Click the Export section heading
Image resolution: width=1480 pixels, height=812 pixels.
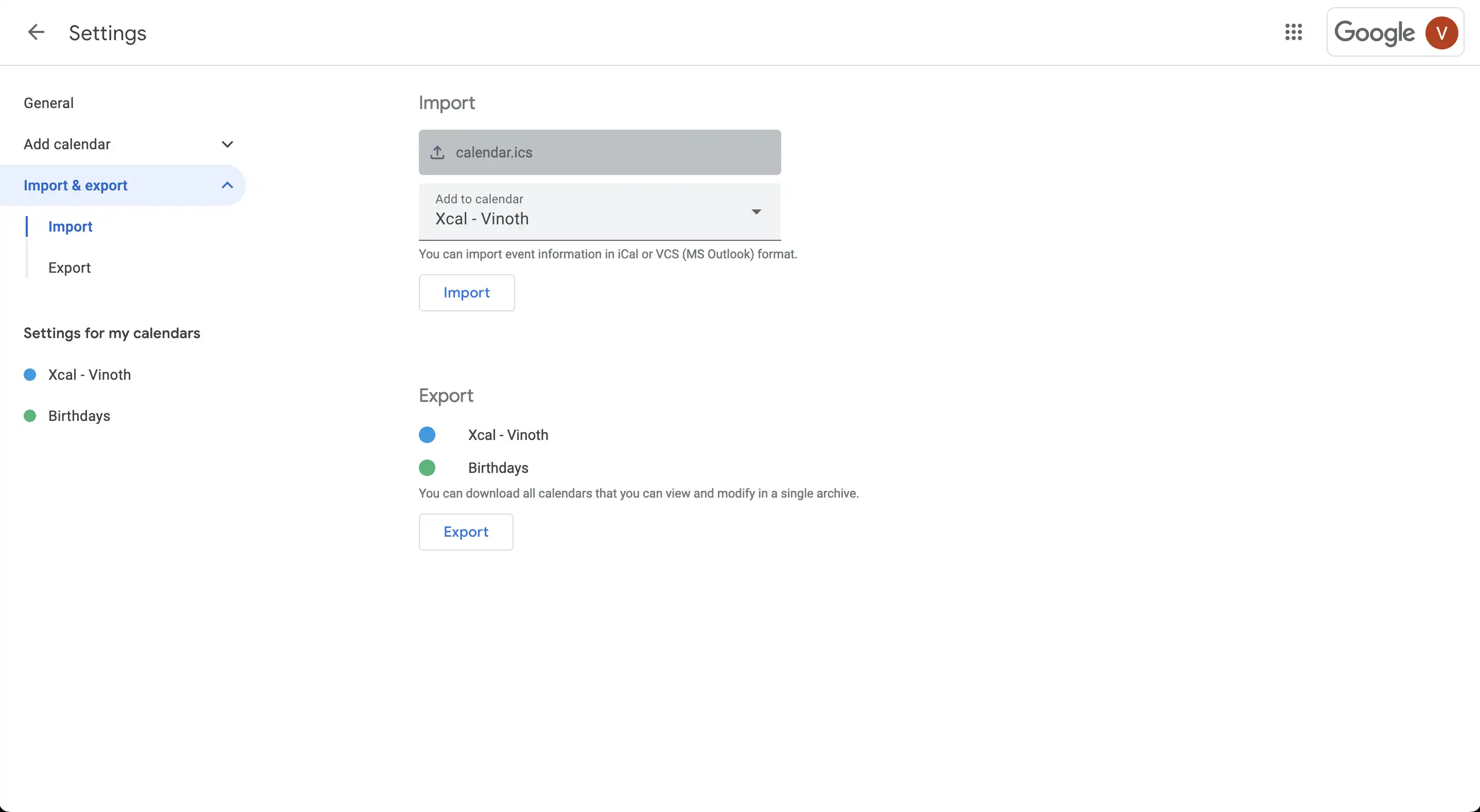pyautogui.click(x=446, y=395)
